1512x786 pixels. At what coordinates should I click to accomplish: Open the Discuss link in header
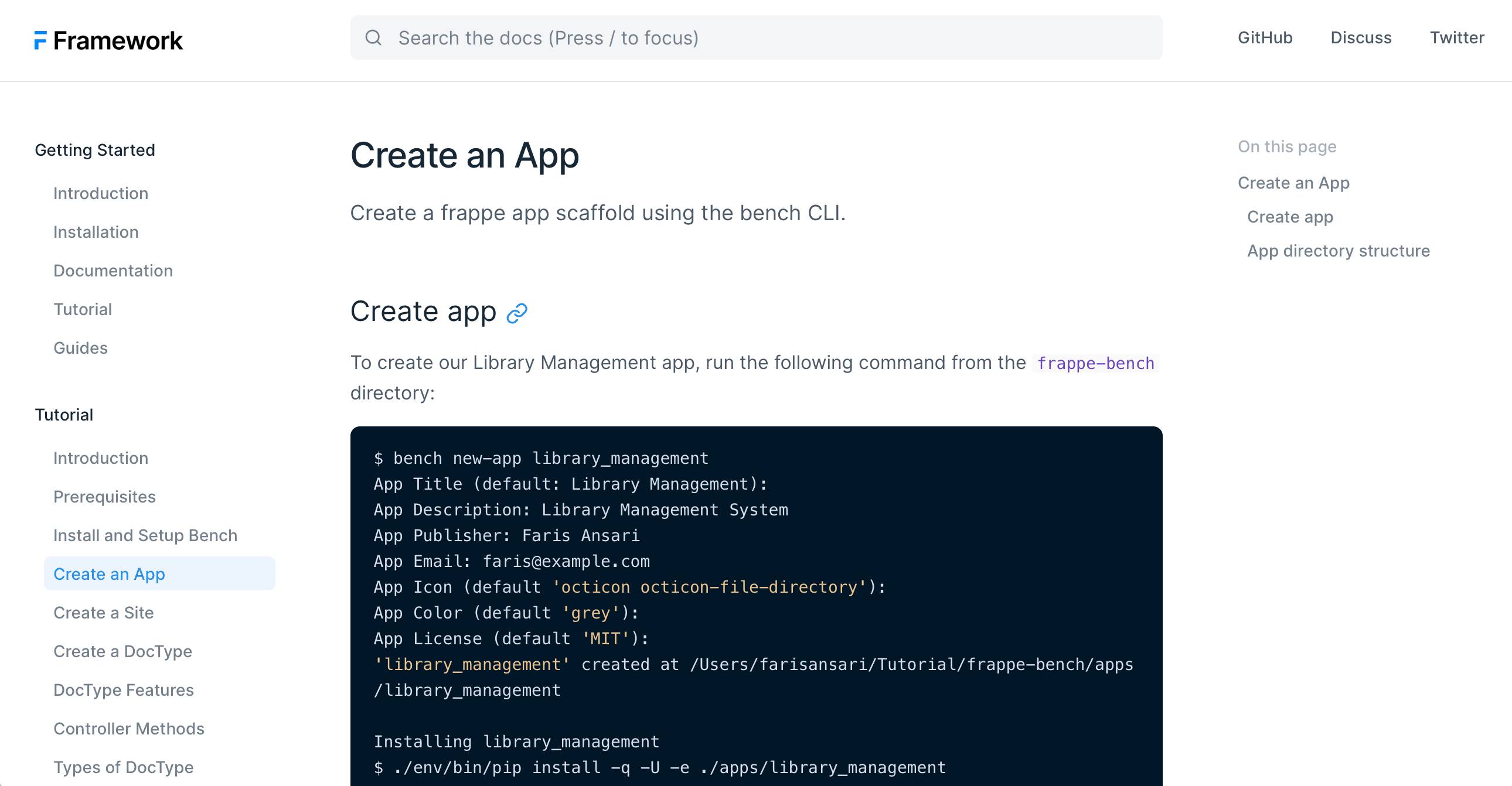tap(1361, 38)
